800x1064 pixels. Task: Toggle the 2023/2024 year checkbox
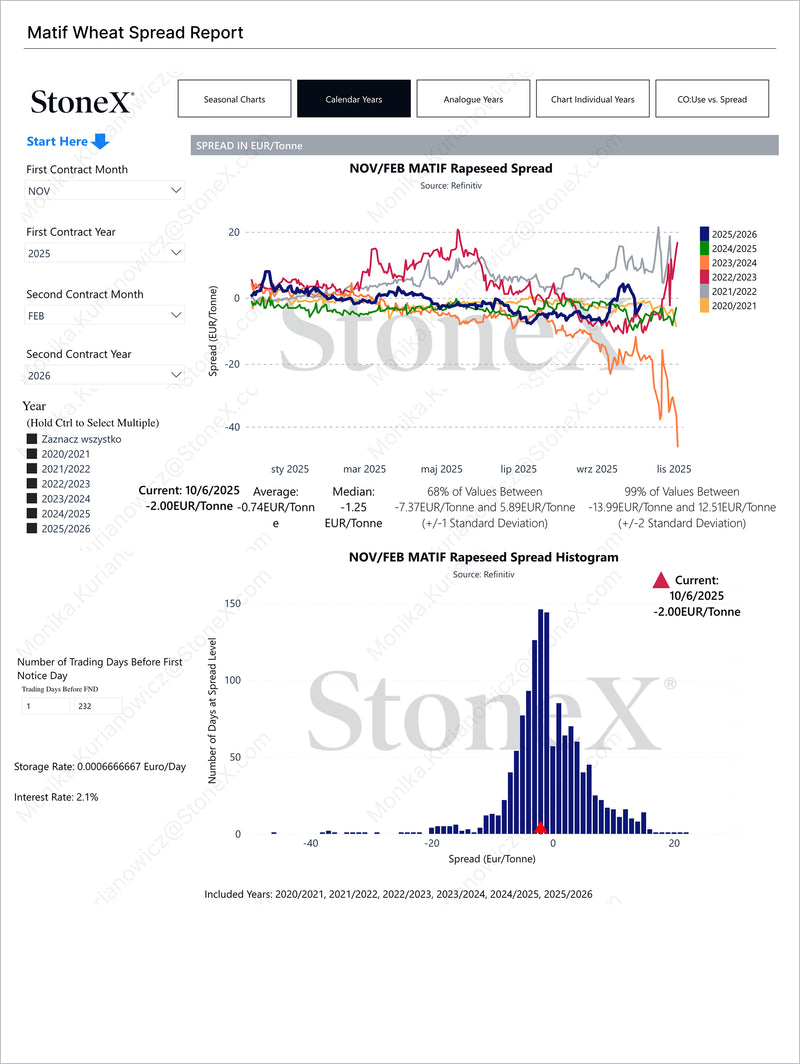point(32,499)
